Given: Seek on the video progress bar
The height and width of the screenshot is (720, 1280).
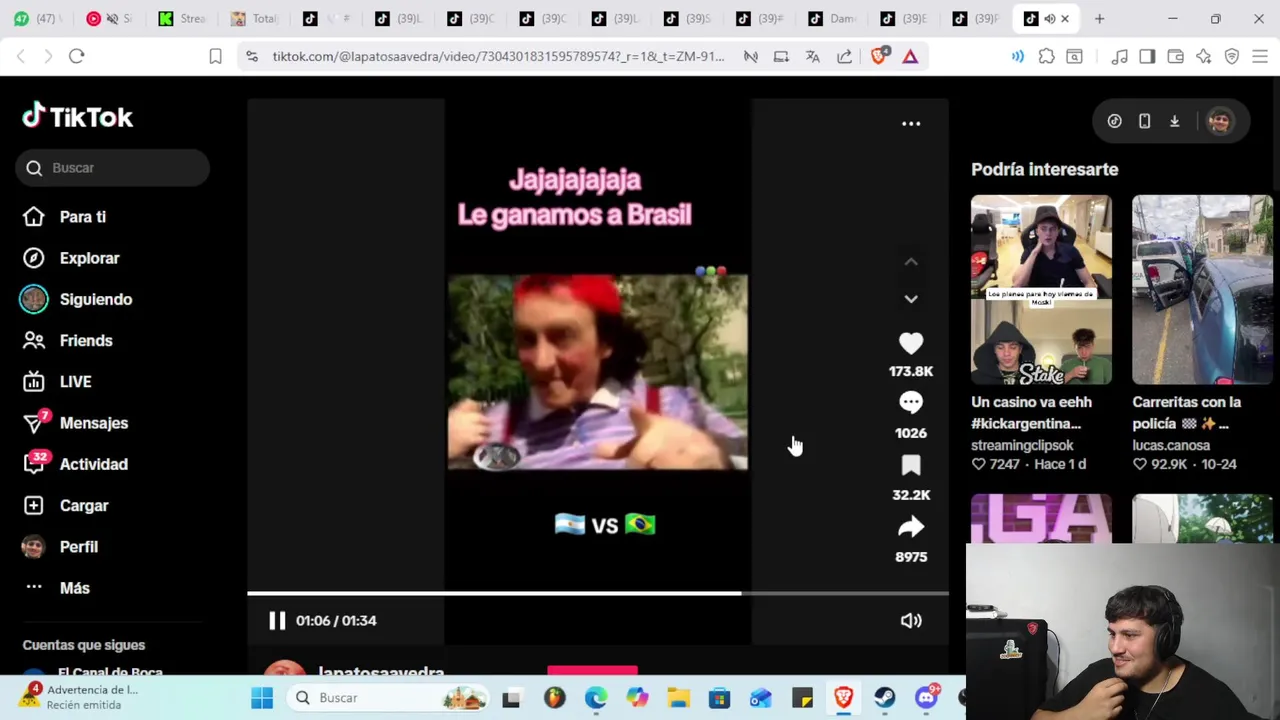Looking at the screenshot, I should coord(597,593).
